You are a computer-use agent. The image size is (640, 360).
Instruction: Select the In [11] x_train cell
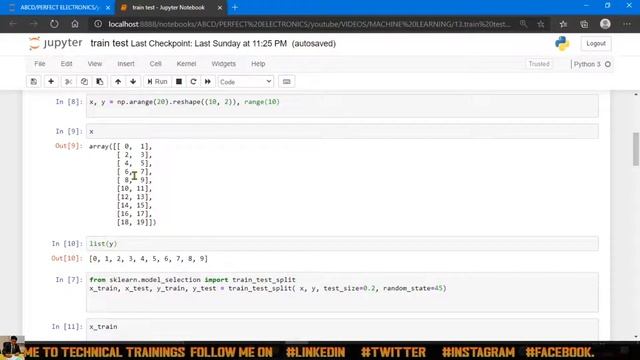point(342,330)
